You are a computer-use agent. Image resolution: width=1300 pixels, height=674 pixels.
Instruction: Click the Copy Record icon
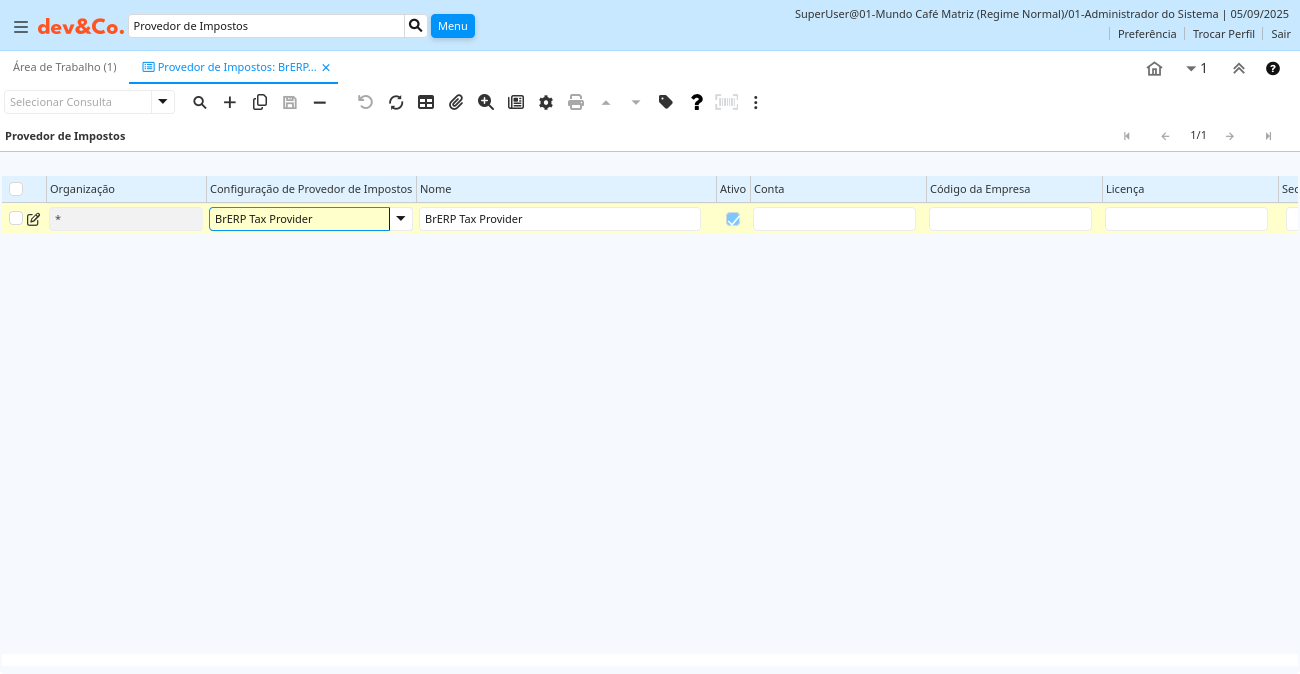pos(260,102)
